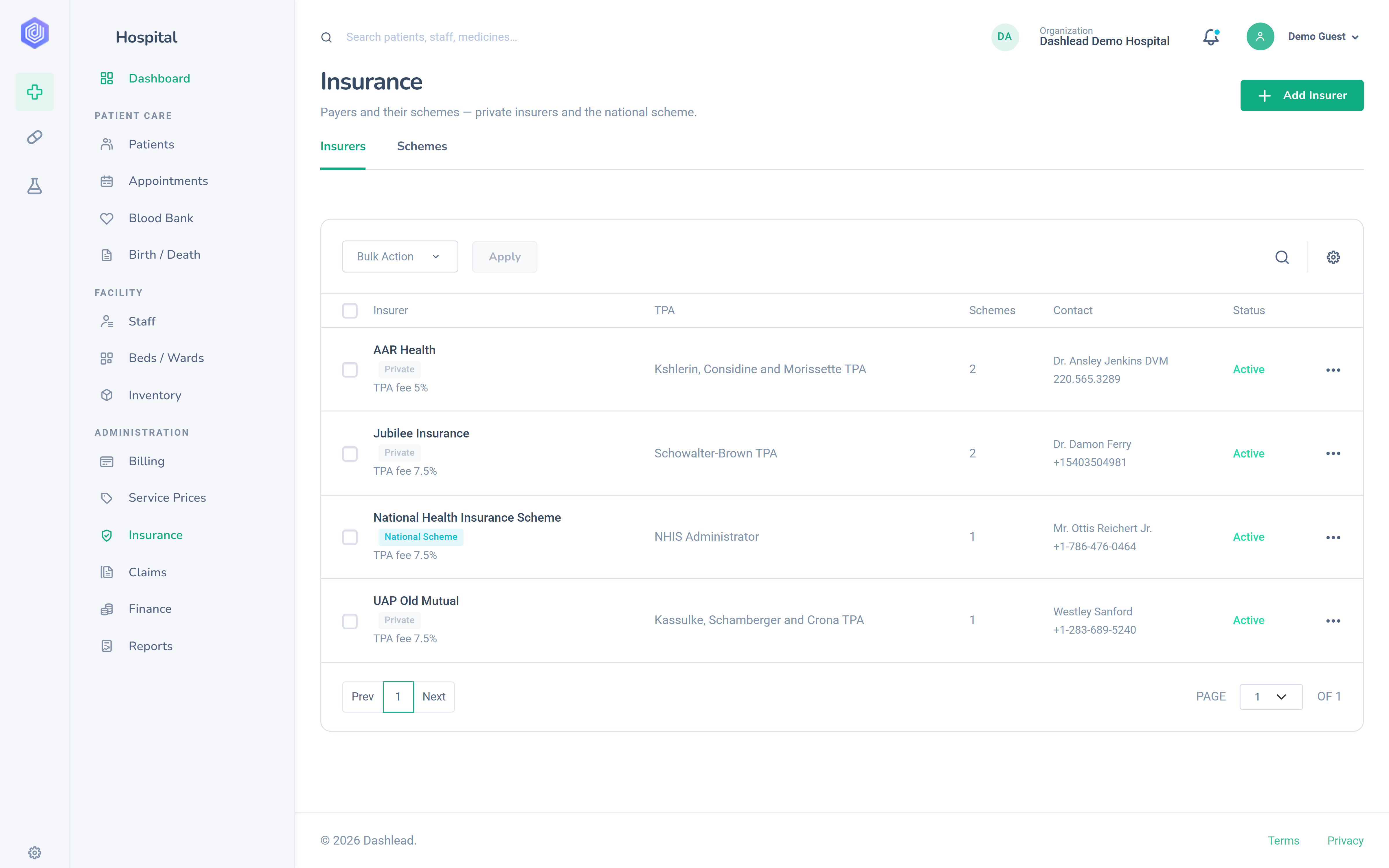Open Patients in the sidebar
The height and width of the screenshot is (868, 1389).
(151, 144)
